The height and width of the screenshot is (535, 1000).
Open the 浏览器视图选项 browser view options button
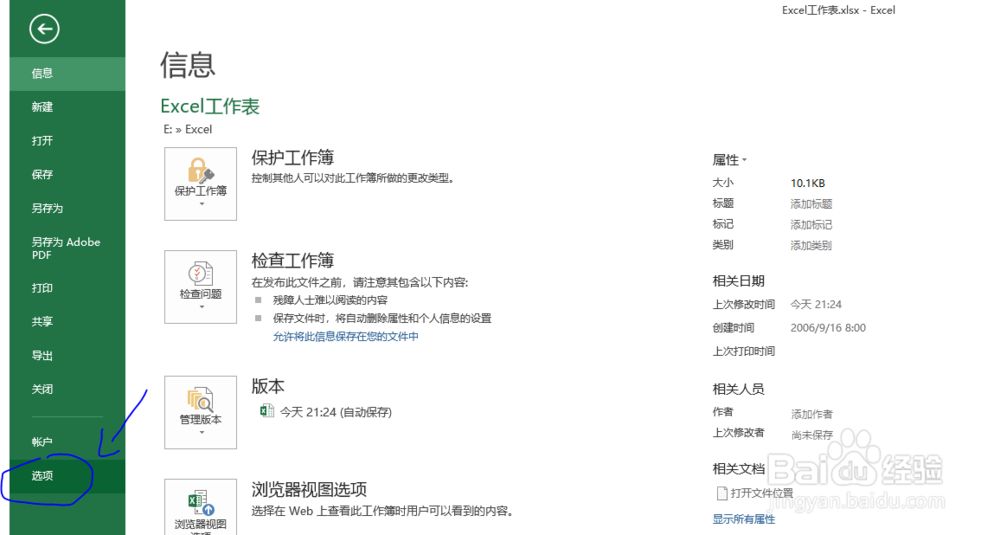[x=200, y=507]
